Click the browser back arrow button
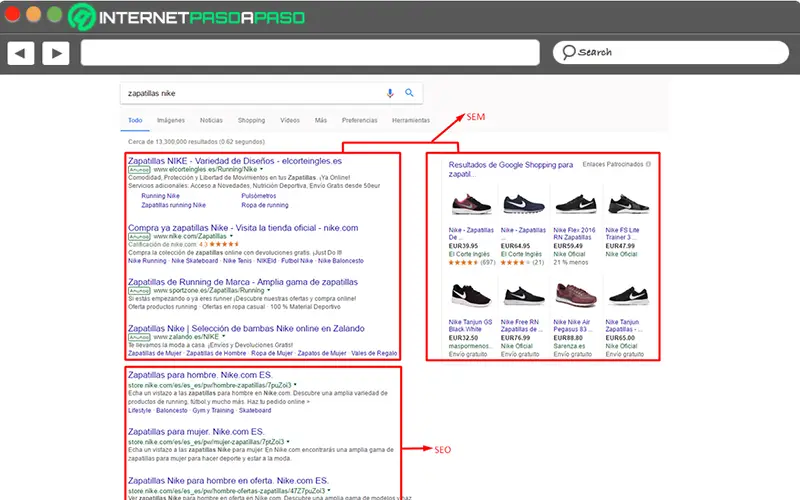This screenshot has width=800, height=500. pyautogui.click(x=21, y=53)
